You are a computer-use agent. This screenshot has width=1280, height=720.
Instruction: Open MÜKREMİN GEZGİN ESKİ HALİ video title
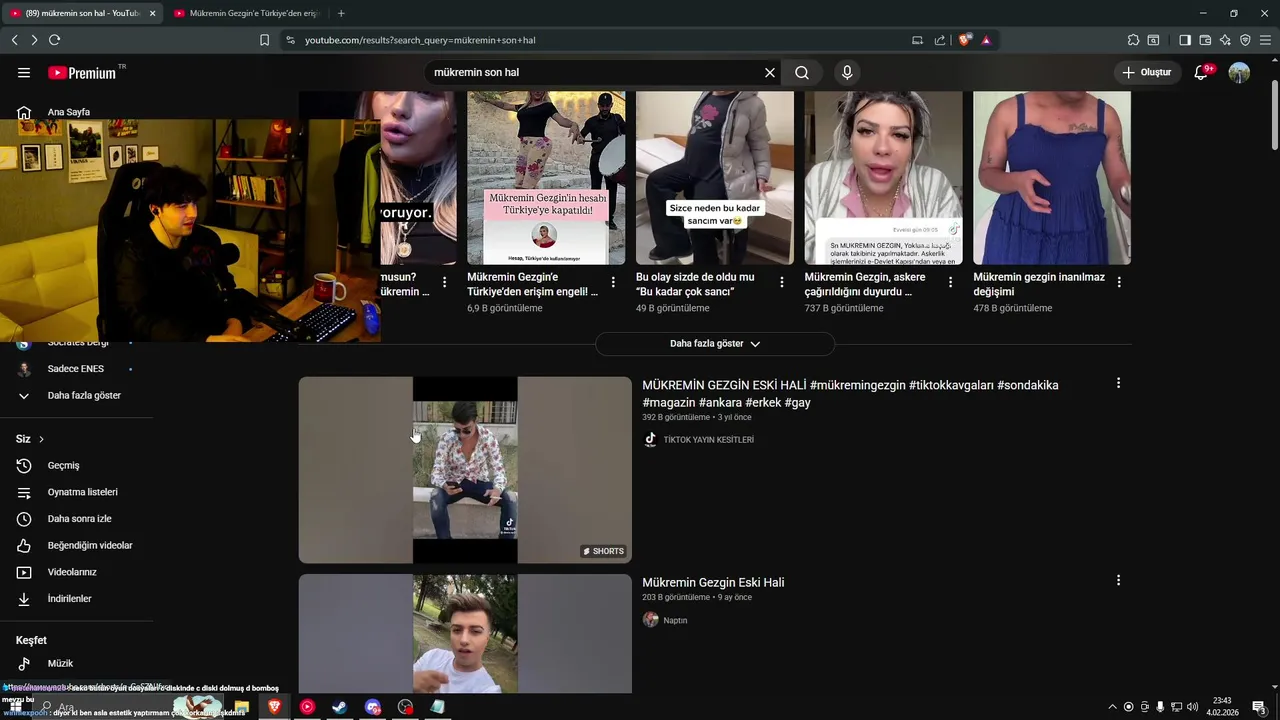click(850, 394)
